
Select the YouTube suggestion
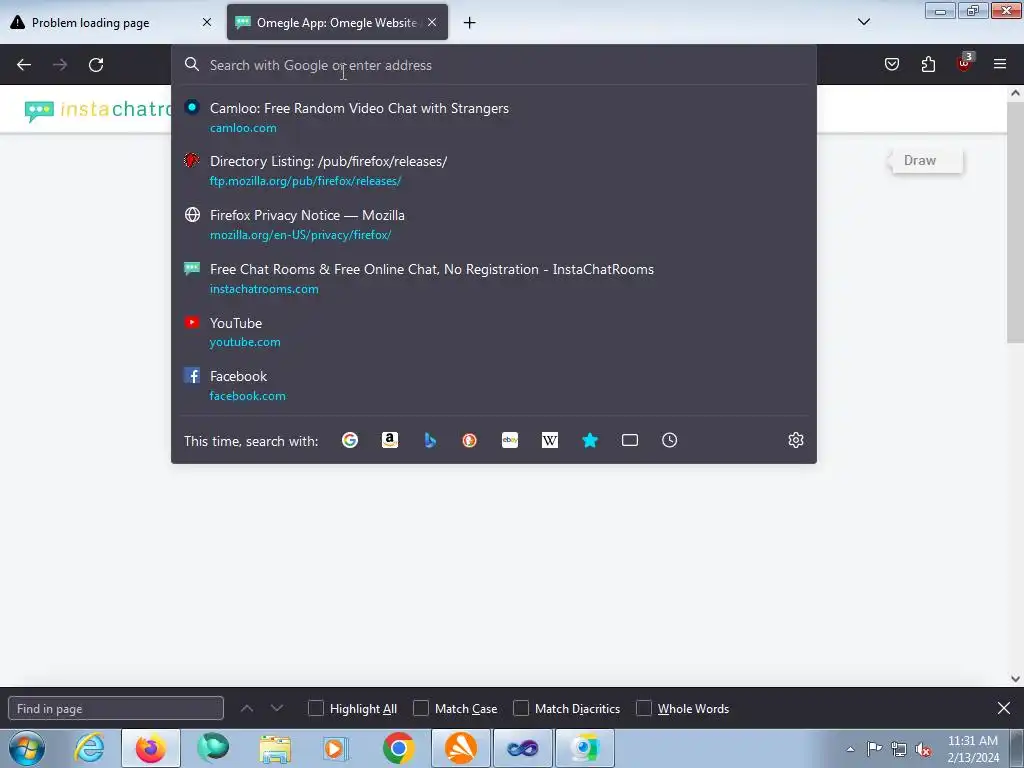(494, 332)
